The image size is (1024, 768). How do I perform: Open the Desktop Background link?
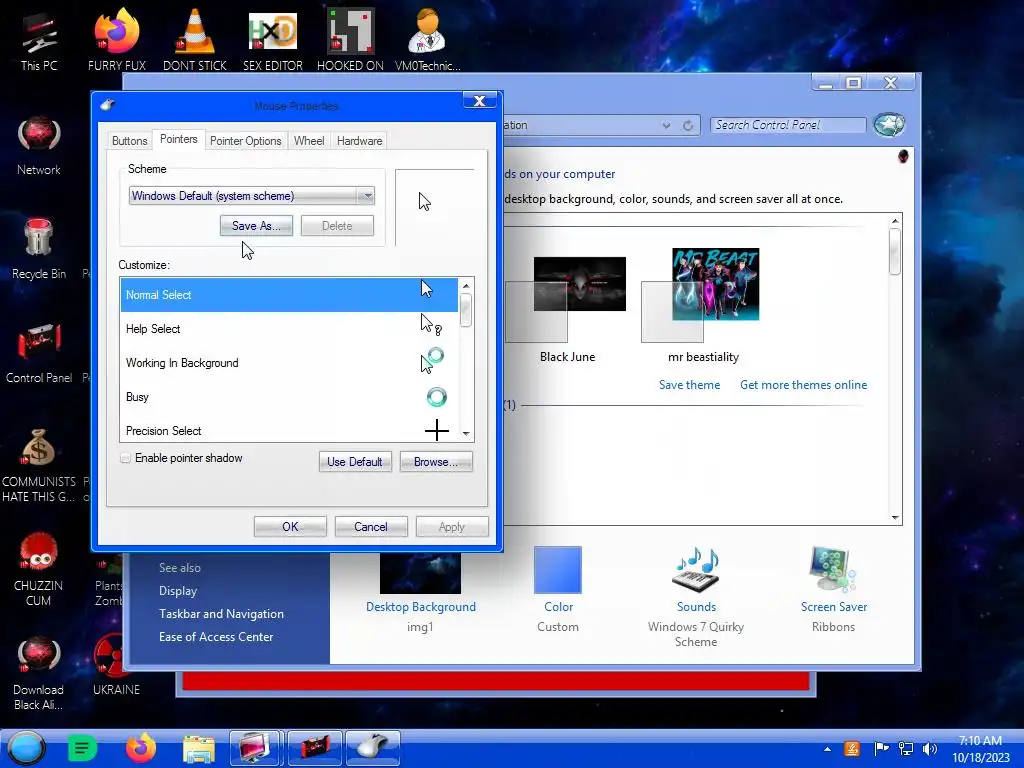tap(421, 607)
